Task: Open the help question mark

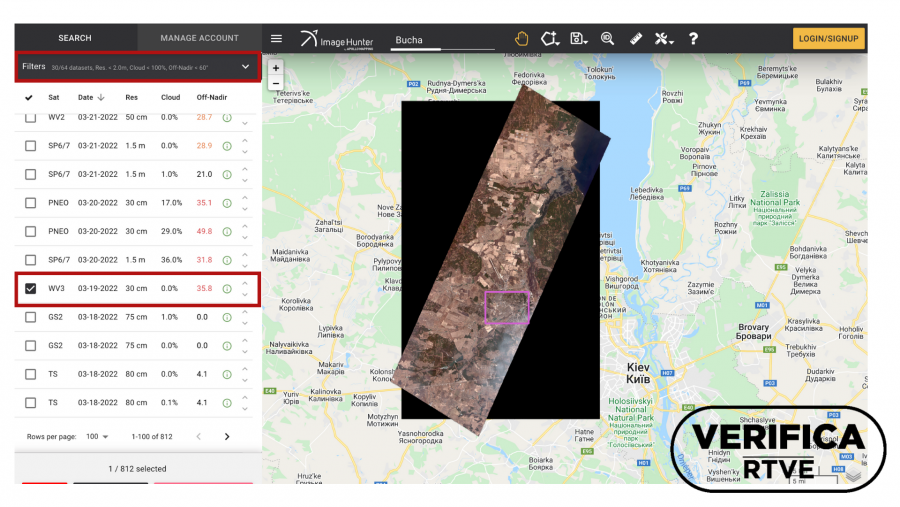Action: (x=693, y=38)
